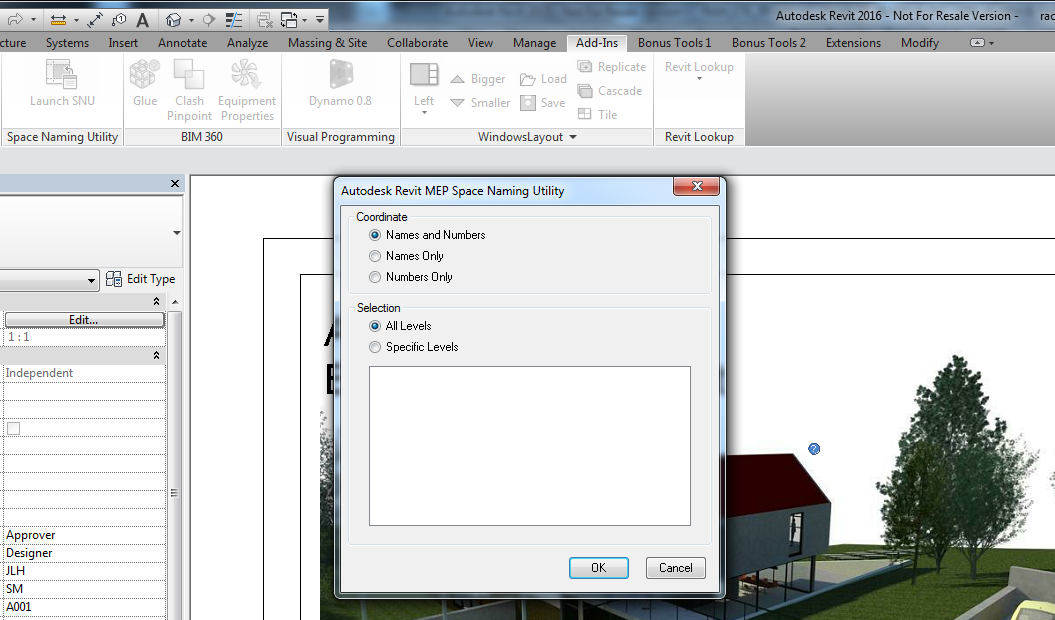Click the Switch Windows icon
The image size is (1055, 620).
point(289,20)
